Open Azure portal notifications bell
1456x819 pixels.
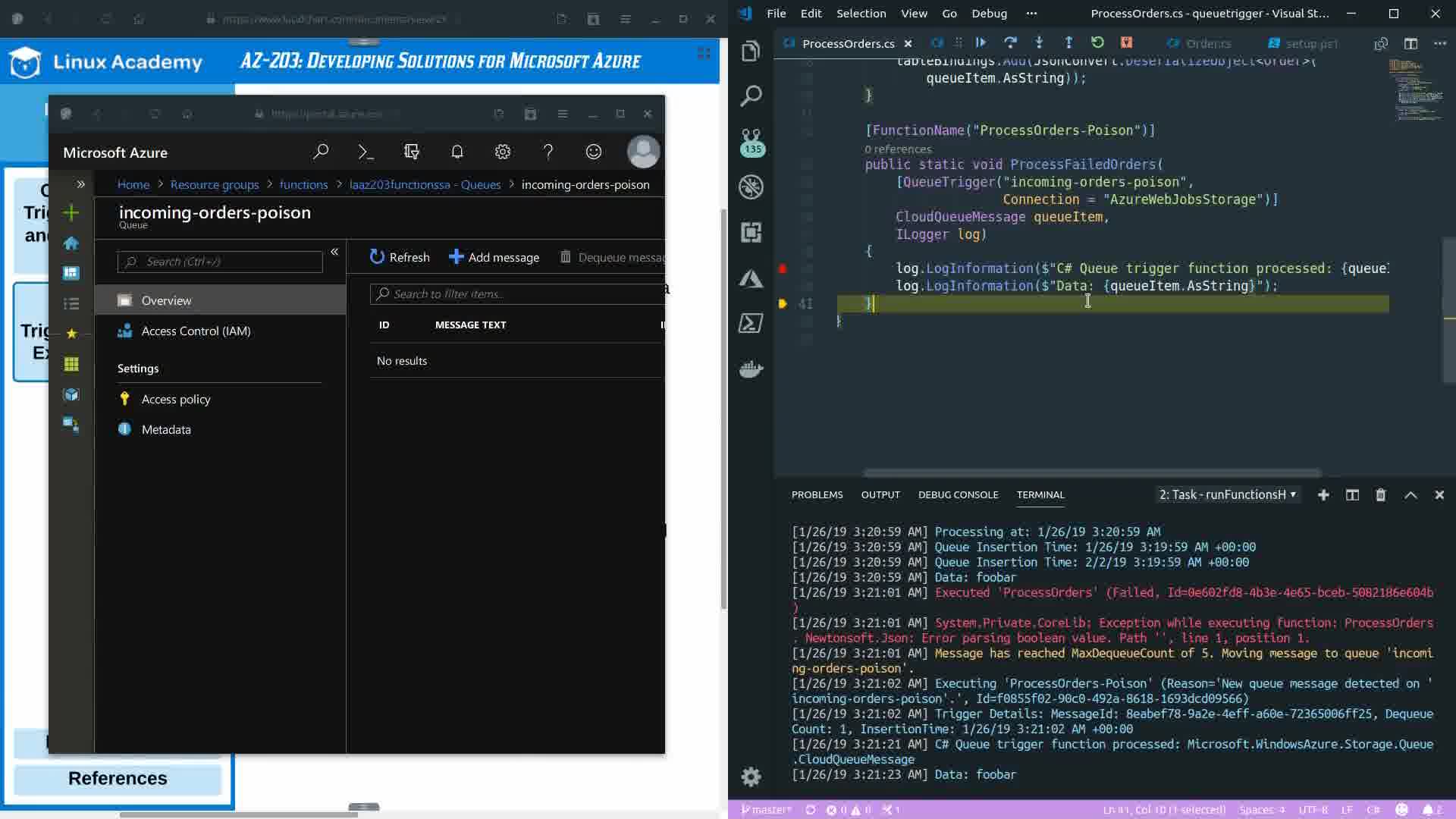[x=457, y=152]
